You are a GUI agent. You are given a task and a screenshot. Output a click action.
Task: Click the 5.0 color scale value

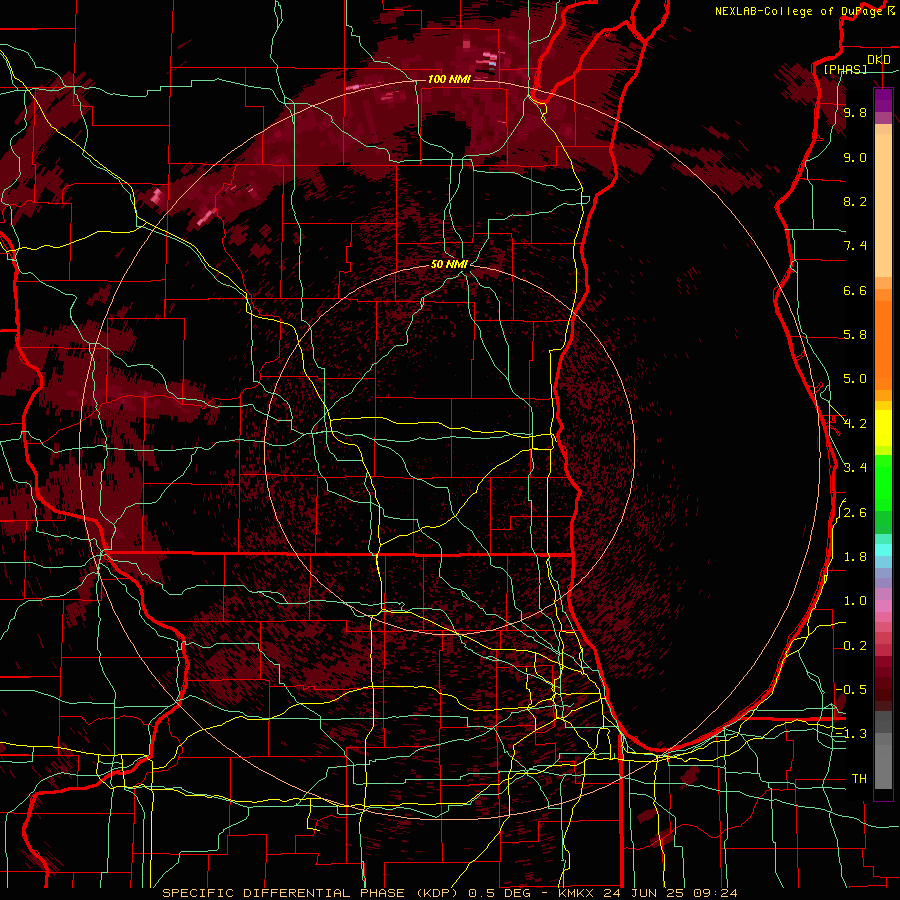(x=855, y=379)
